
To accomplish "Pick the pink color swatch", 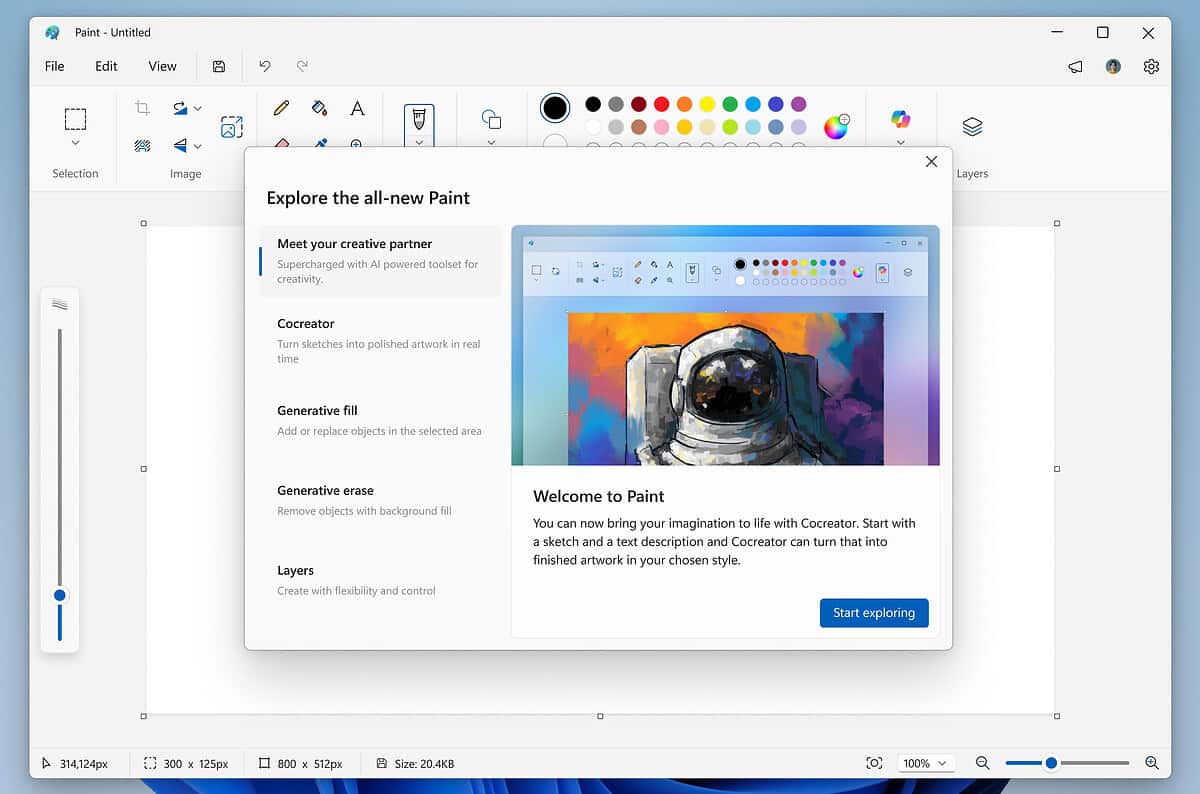I will [x=661, y=127].
